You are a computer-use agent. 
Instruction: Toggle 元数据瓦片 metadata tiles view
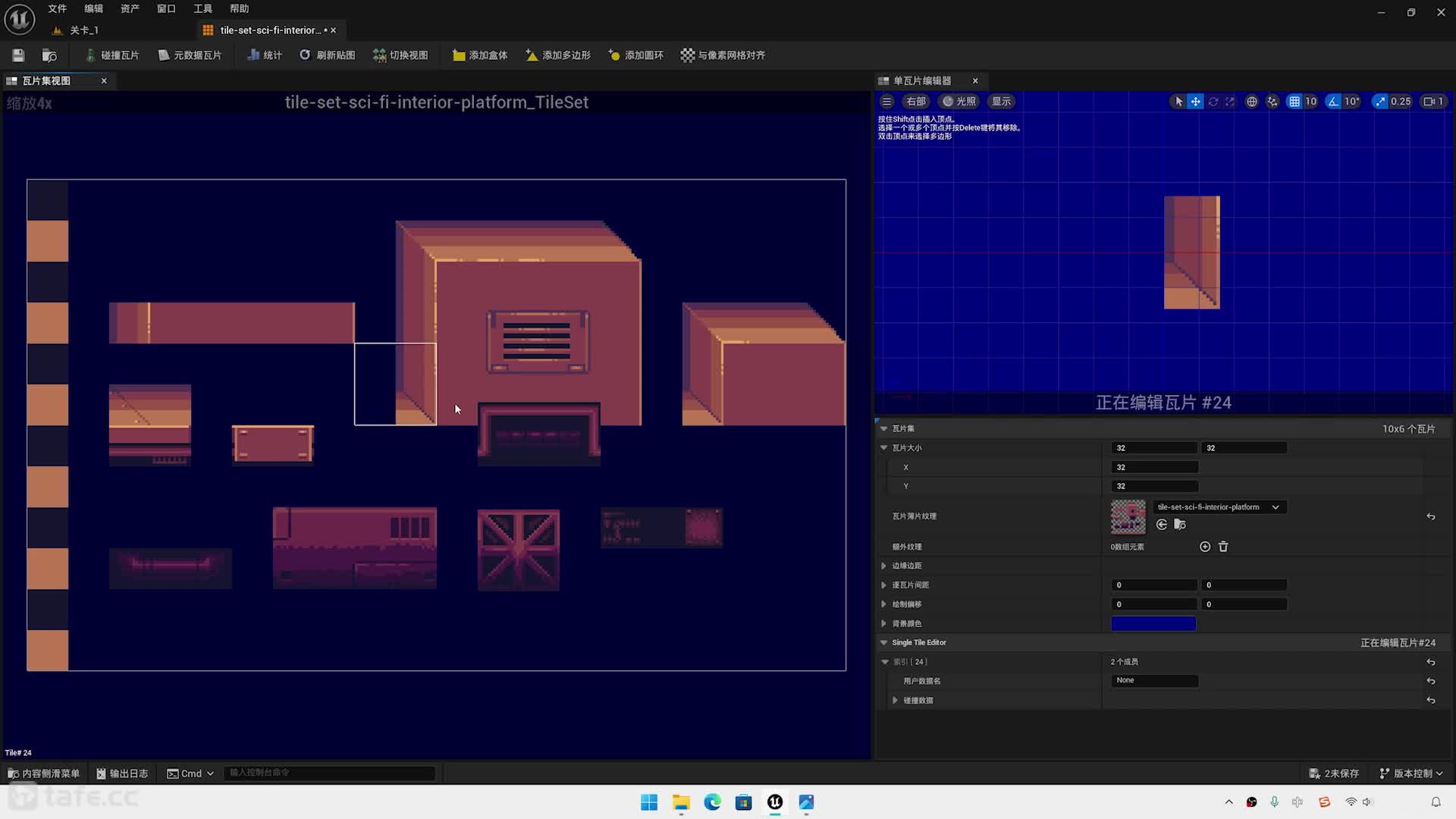190,55
